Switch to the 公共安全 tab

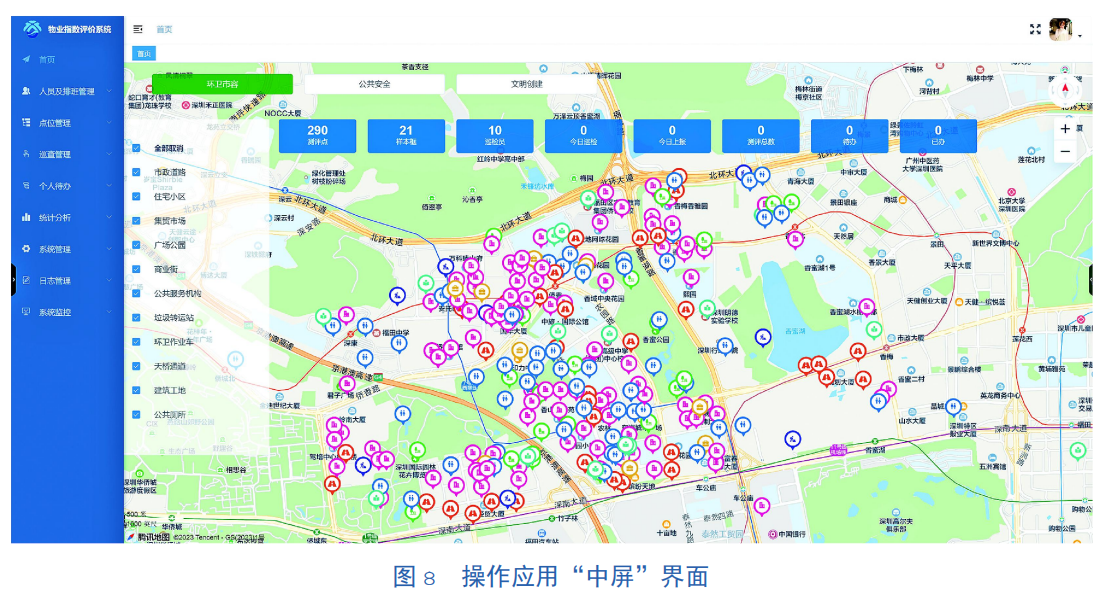pos(374,84)
